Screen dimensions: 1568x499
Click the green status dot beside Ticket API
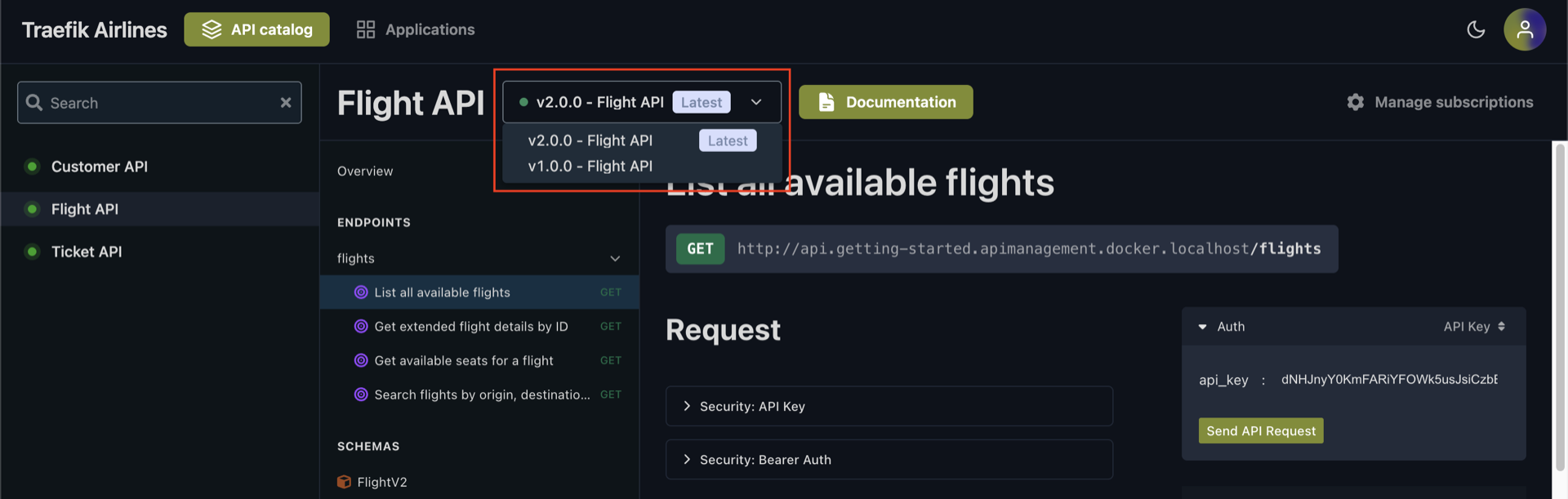pyautogui.click(x=32, y=252)
